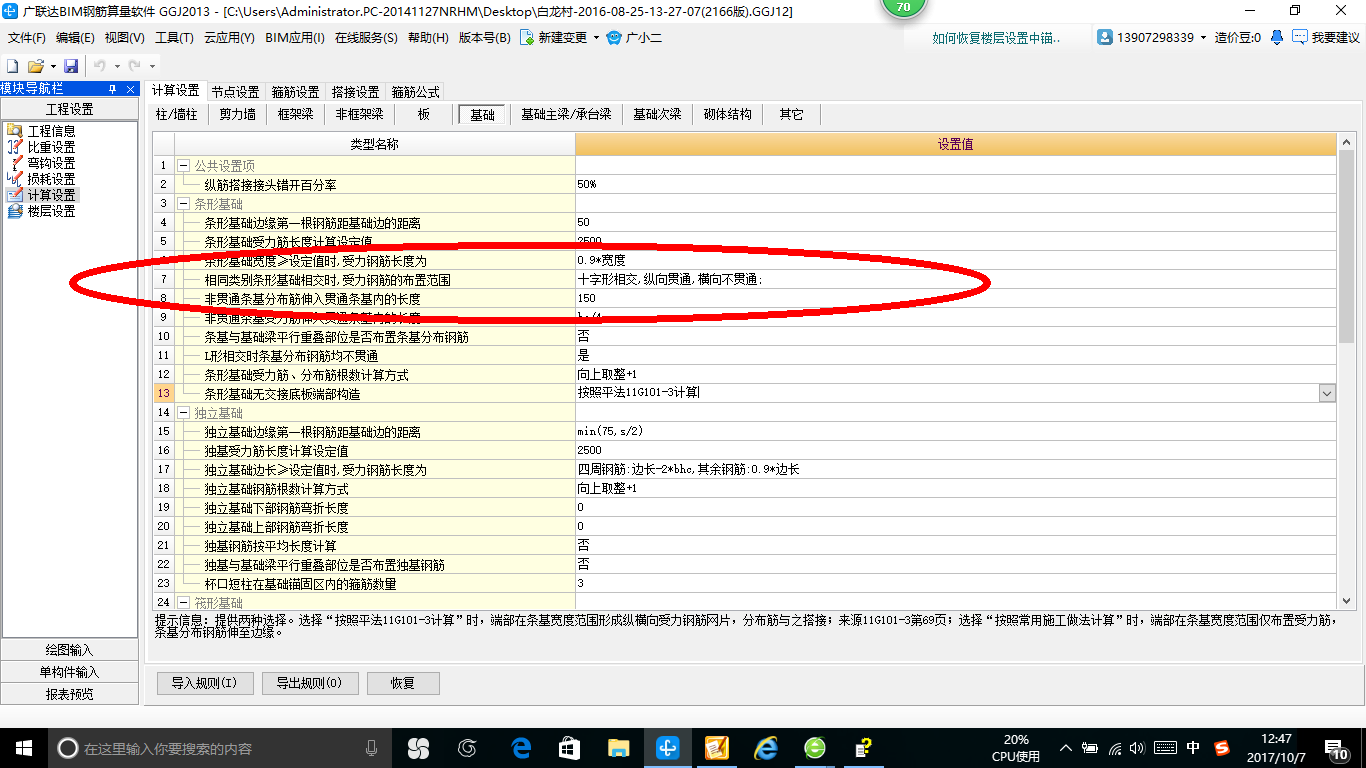Open the dropdown for row 13 setting value

(1327, 394)
